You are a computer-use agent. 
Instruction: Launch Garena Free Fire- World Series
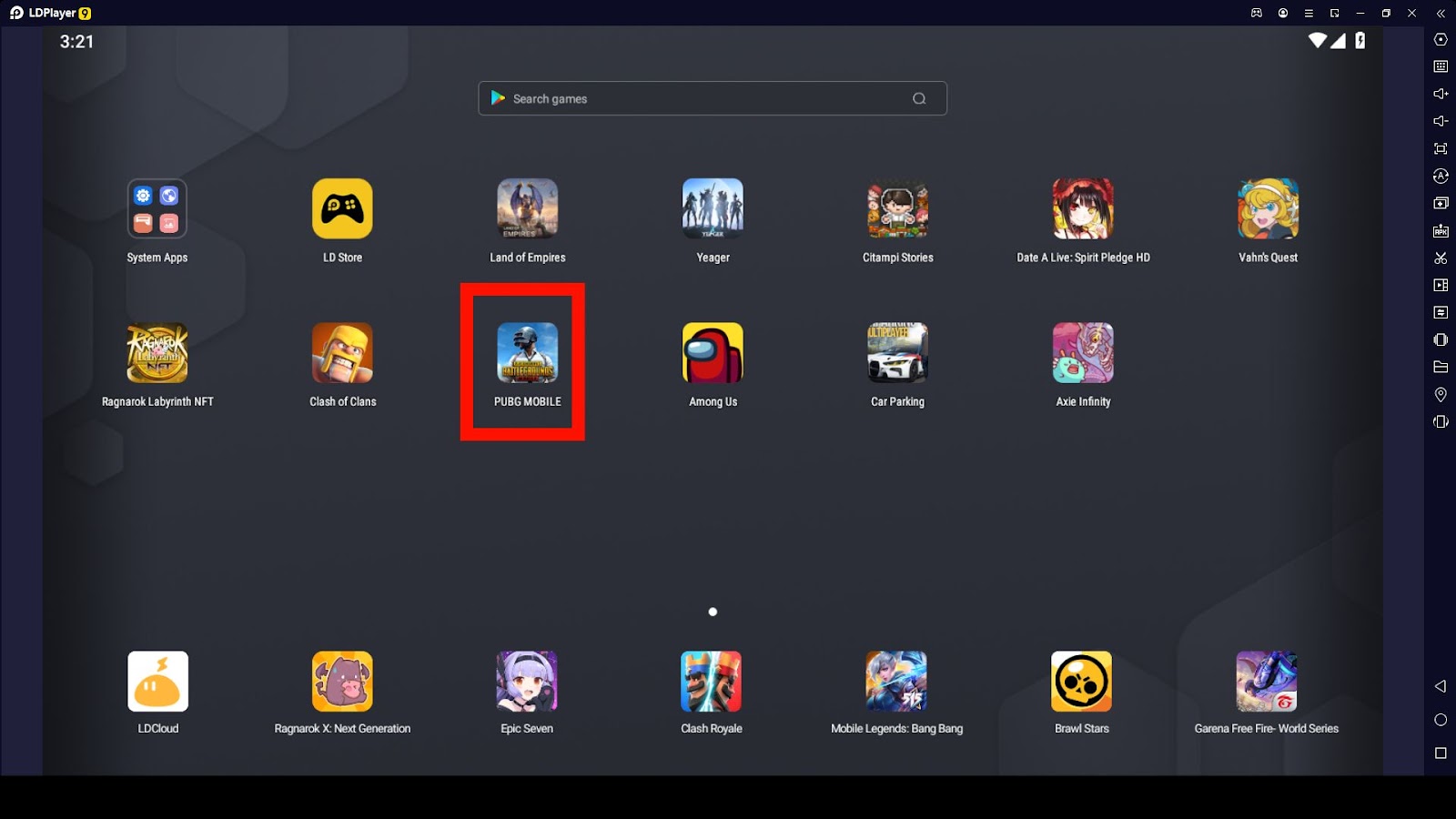[1267, 682]
